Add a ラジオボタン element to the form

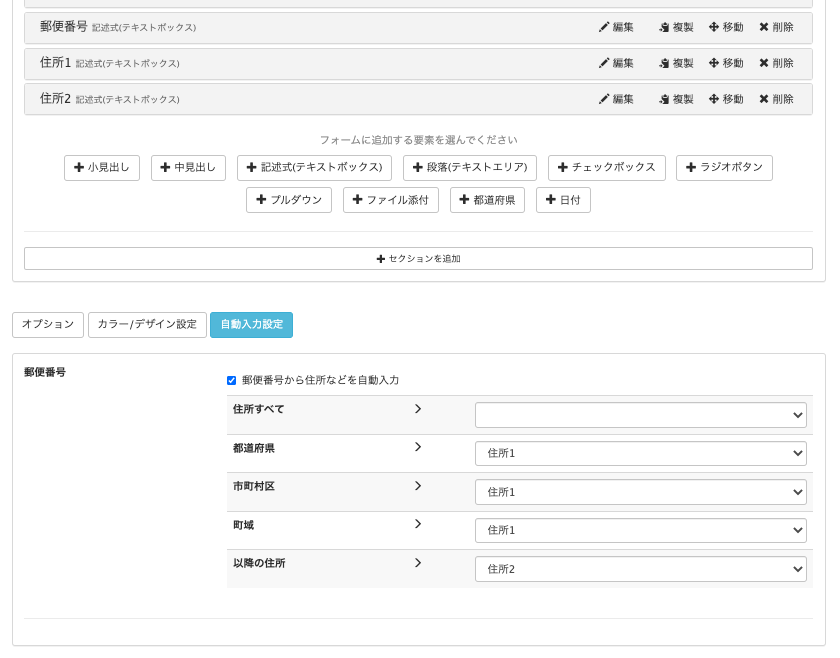tap(724, 168)
